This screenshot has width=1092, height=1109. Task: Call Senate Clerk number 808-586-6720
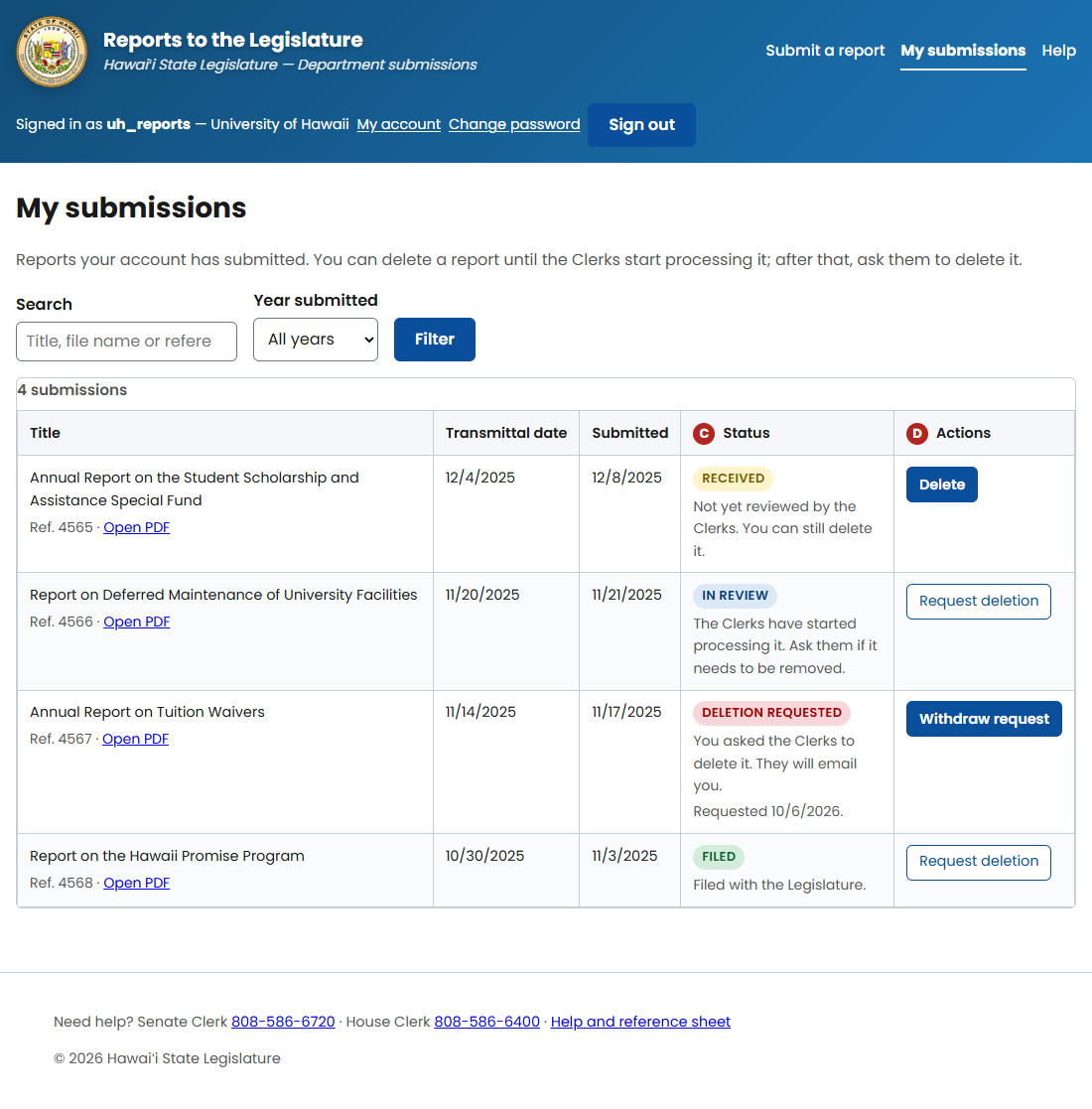(x=283, y=1022)
